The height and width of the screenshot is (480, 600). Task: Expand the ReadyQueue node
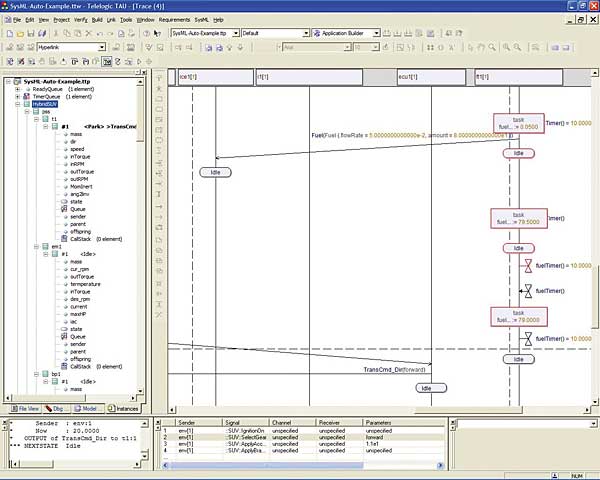(x=17, y=89)
